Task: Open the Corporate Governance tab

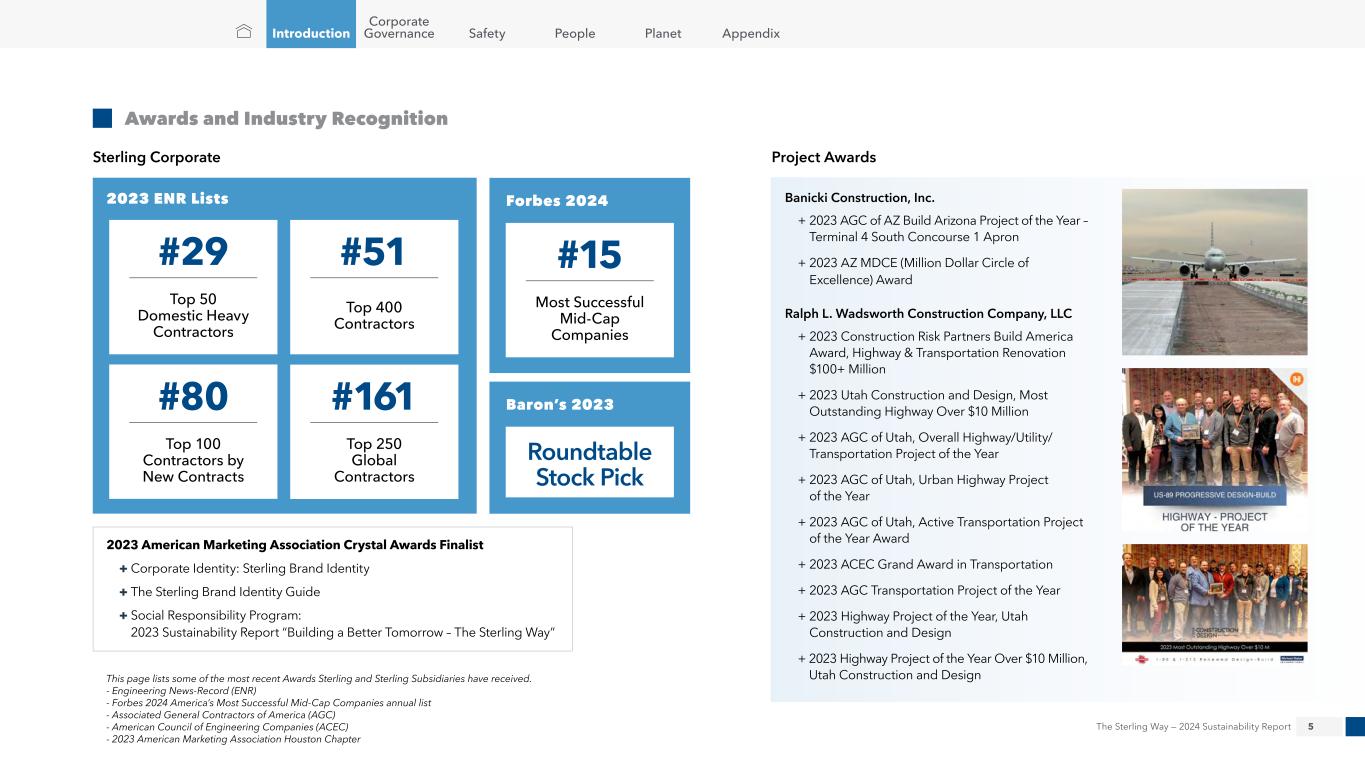Action: [x=399, y=27]
